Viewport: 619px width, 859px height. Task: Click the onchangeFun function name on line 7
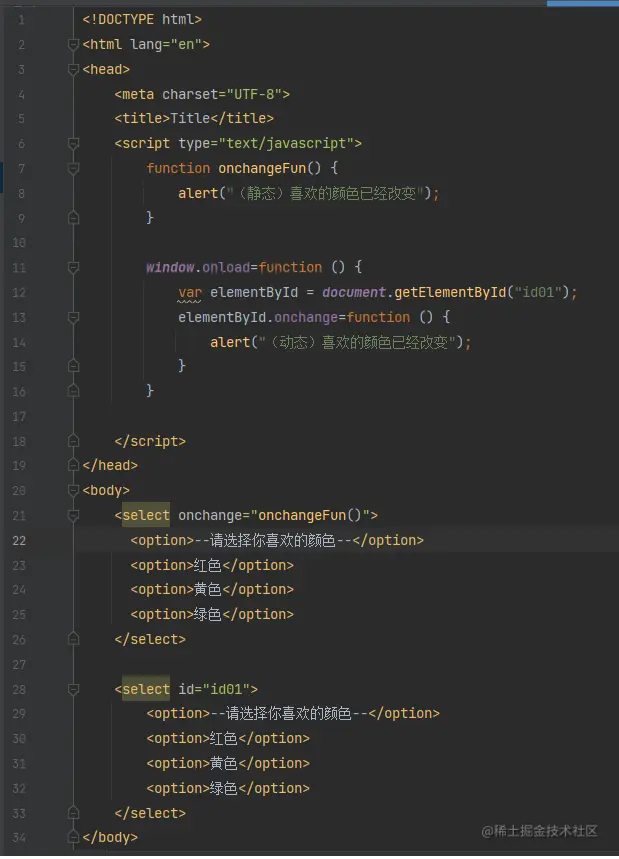[262, 168]
